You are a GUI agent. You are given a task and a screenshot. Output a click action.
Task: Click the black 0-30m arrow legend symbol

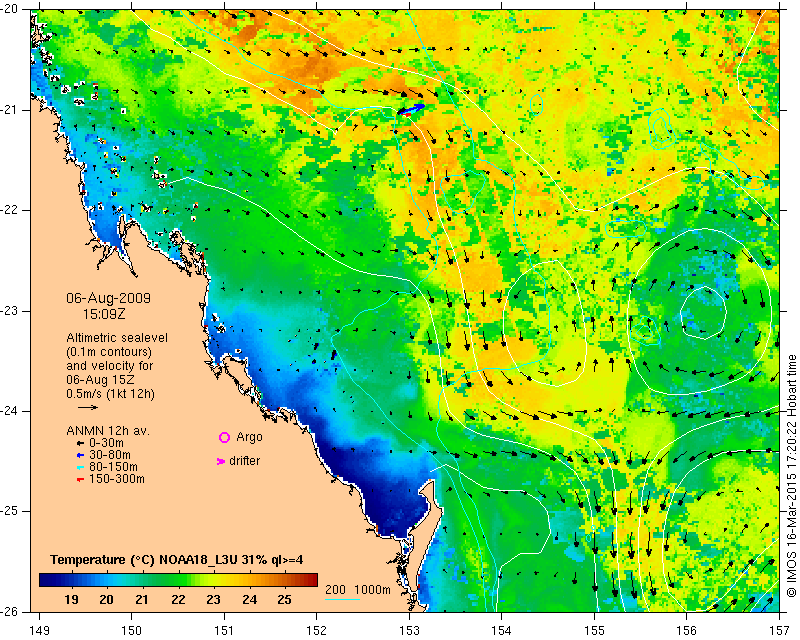click(x=80, y=444)
